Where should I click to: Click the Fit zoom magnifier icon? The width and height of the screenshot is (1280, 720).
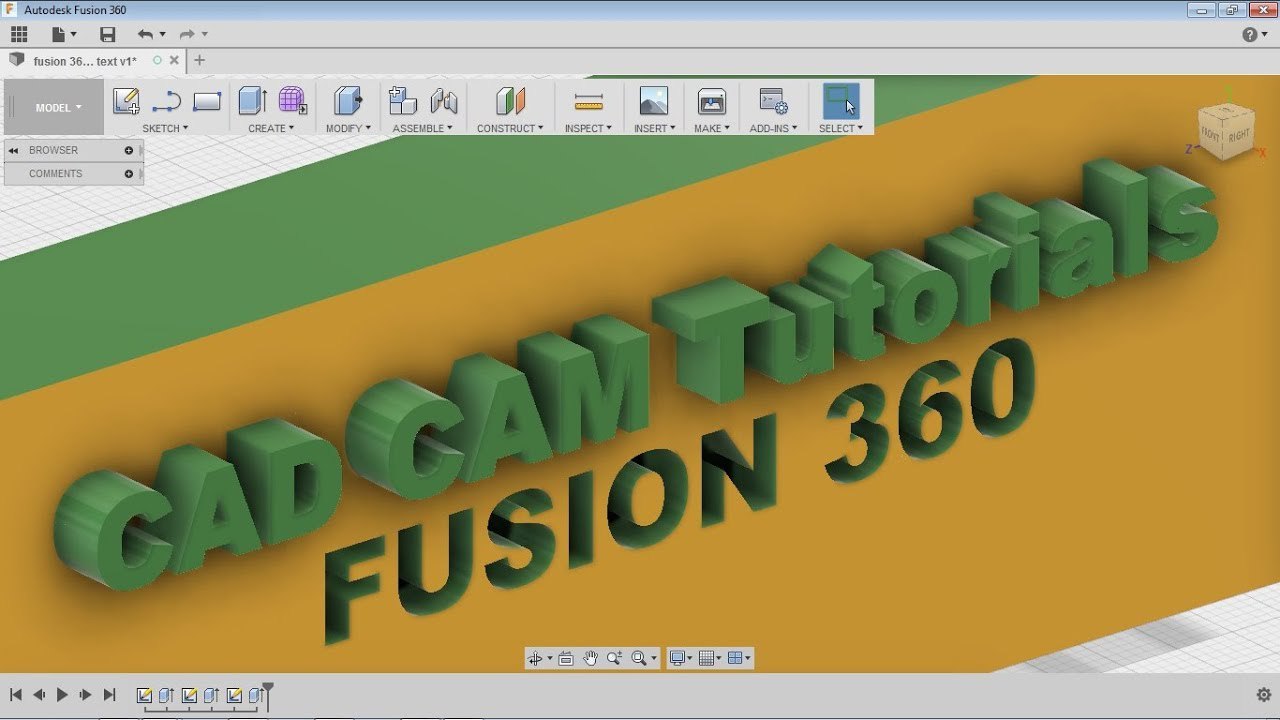point(639,658)
